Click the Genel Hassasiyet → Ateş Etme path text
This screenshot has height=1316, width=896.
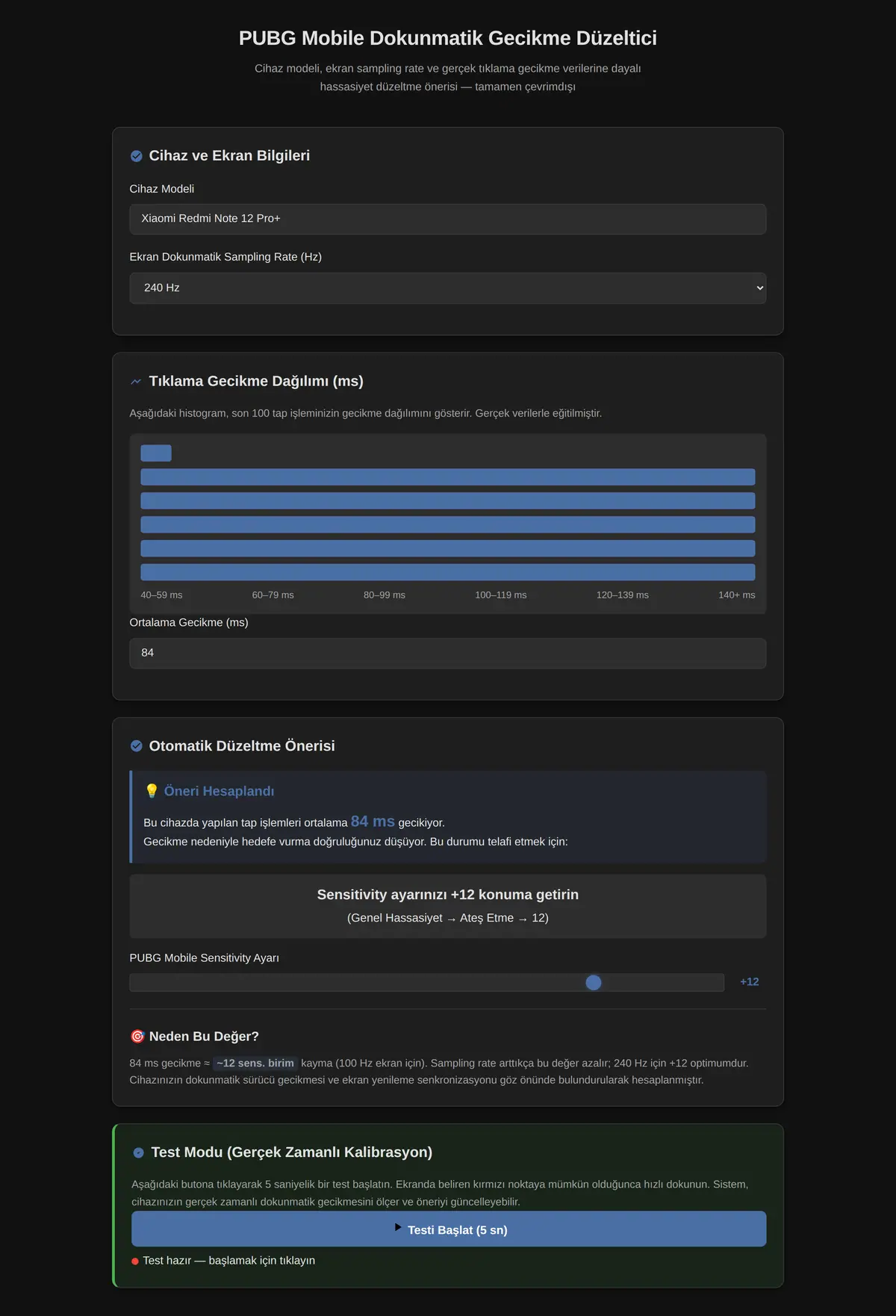point(448,918)
